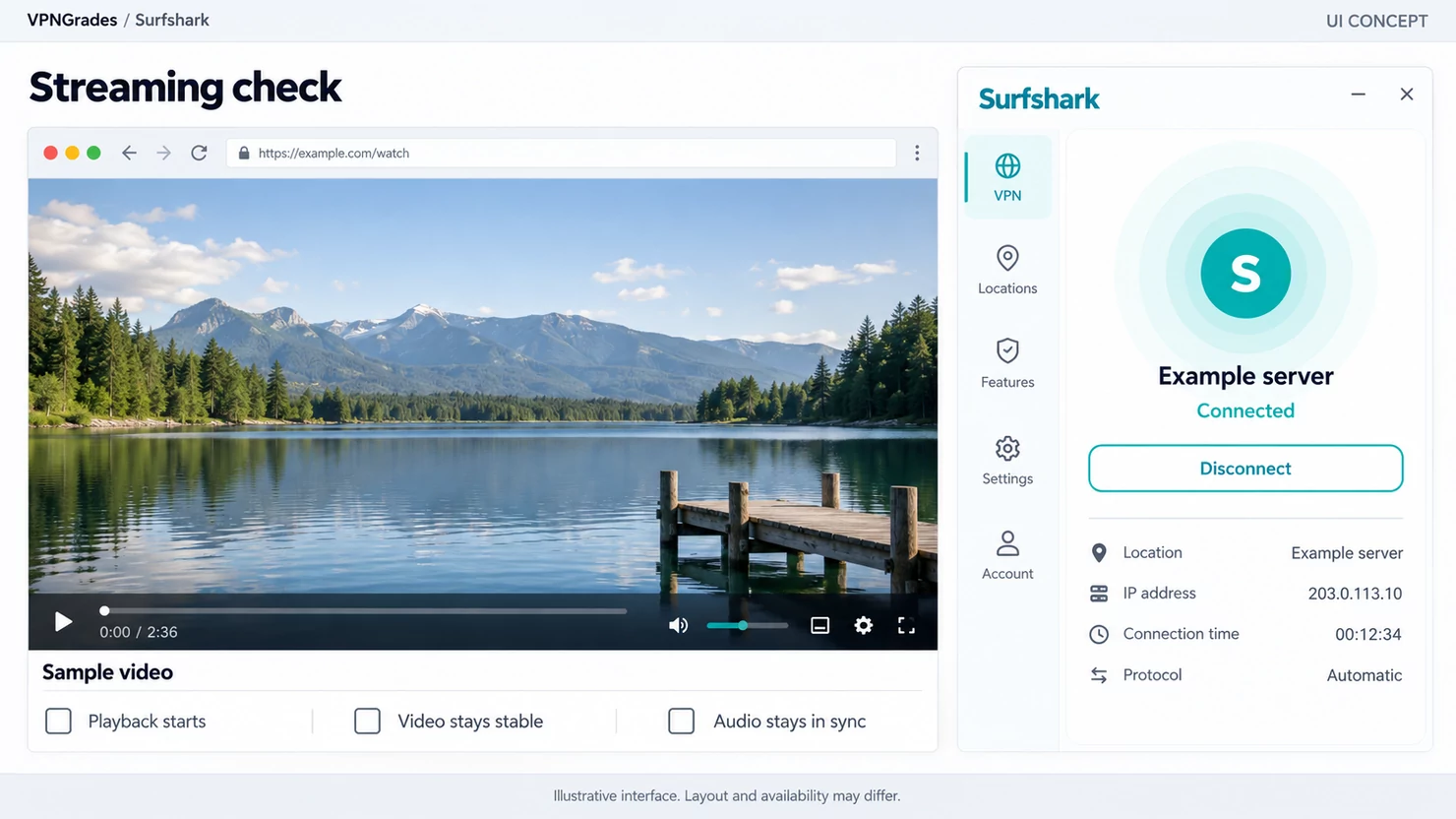Open video player settings gear
The image size is (1456, 819).
[863, 625]
